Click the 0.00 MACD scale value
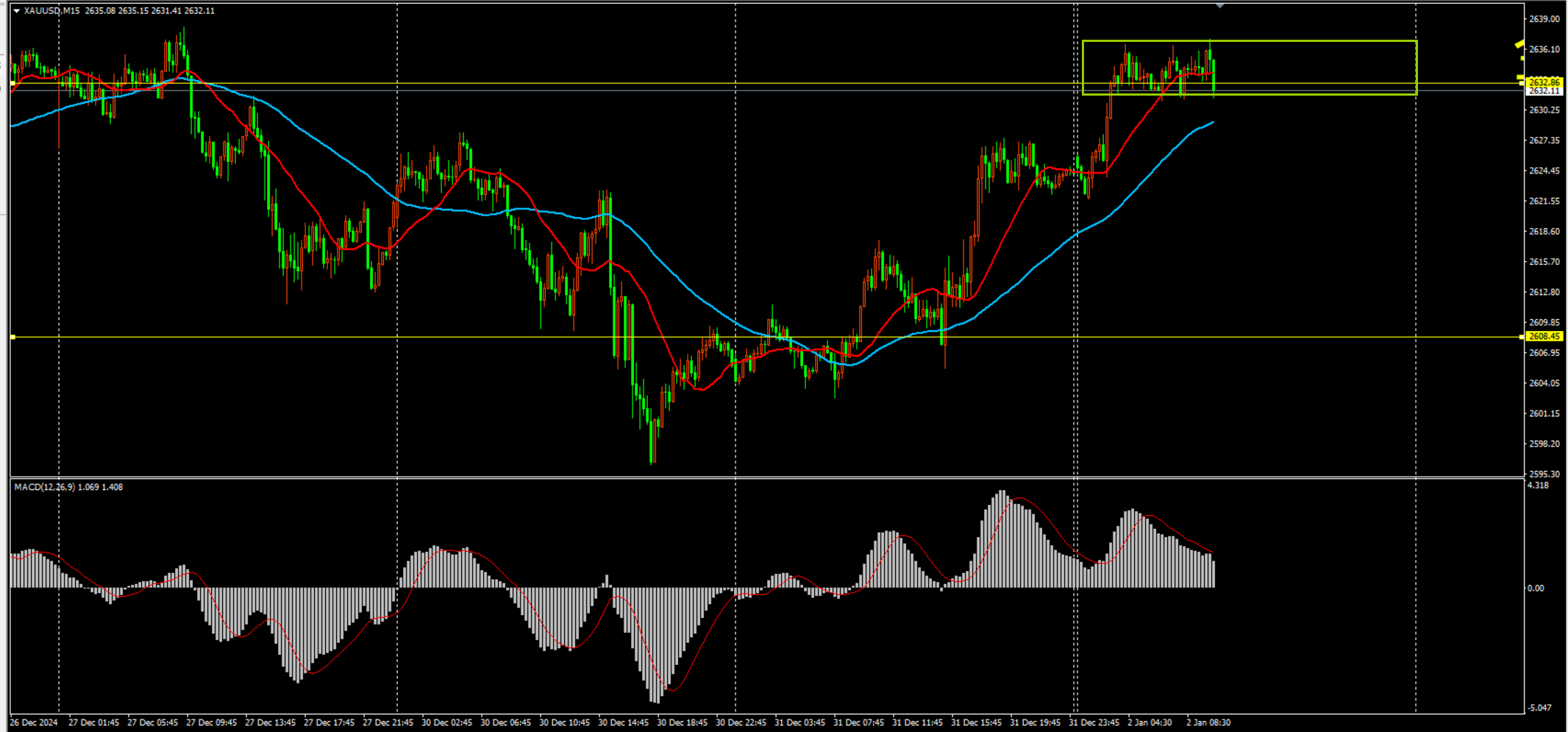This screenshot has width=1568, height=732. [1536, 588]
